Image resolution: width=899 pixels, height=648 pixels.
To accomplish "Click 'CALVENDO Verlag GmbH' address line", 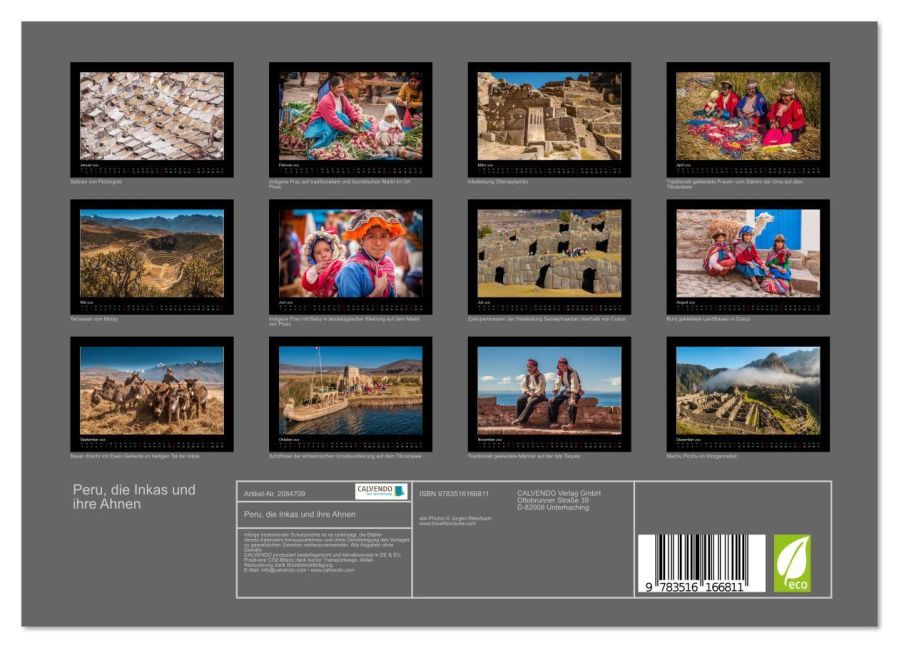I will click(x=559, y=493).
